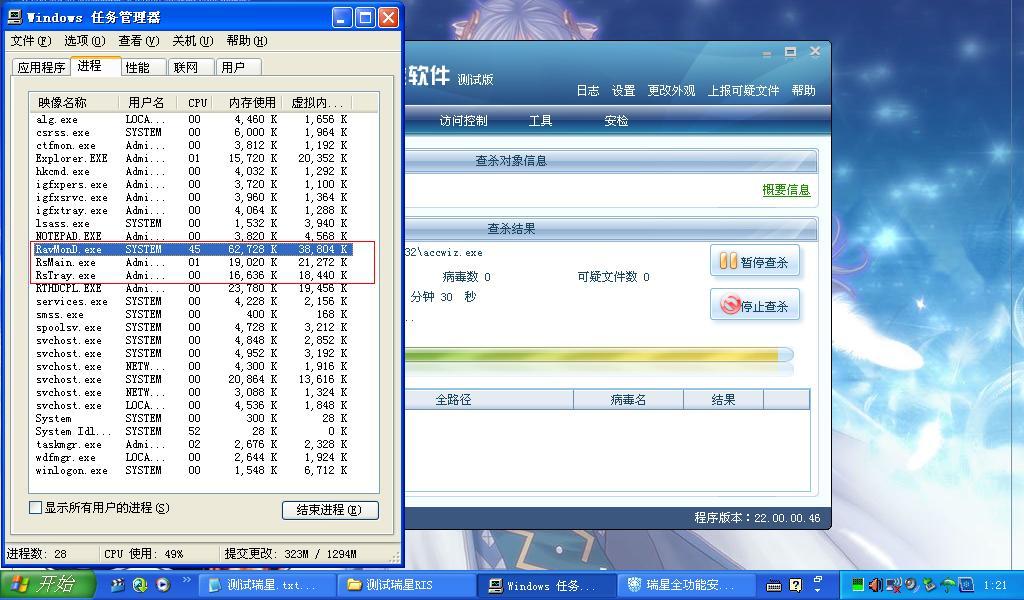
Task: Open the 选项(O) menu
Action: (84, 40)
